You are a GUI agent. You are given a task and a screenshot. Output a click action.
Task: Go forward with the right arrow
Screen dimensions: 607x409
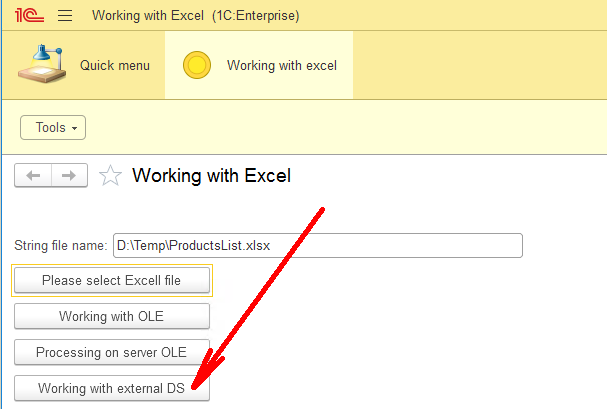[69, 176]
